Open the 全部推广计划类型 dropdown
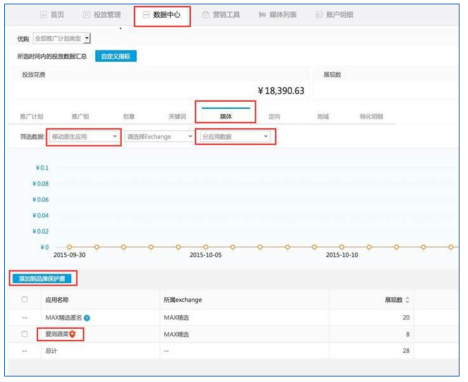The image size is (468, 382). point(62,39)
